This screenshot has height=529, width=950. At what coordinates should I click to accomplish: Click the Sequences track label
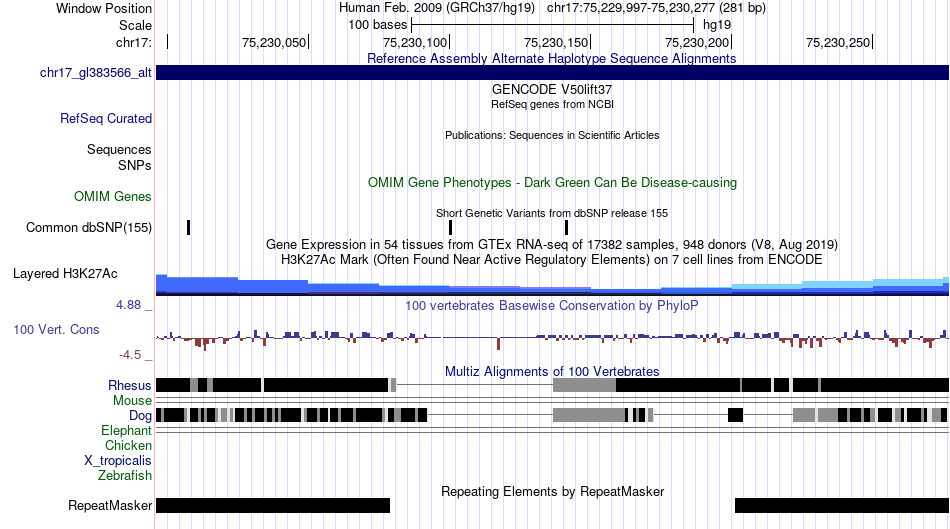[x=119, y=149]
